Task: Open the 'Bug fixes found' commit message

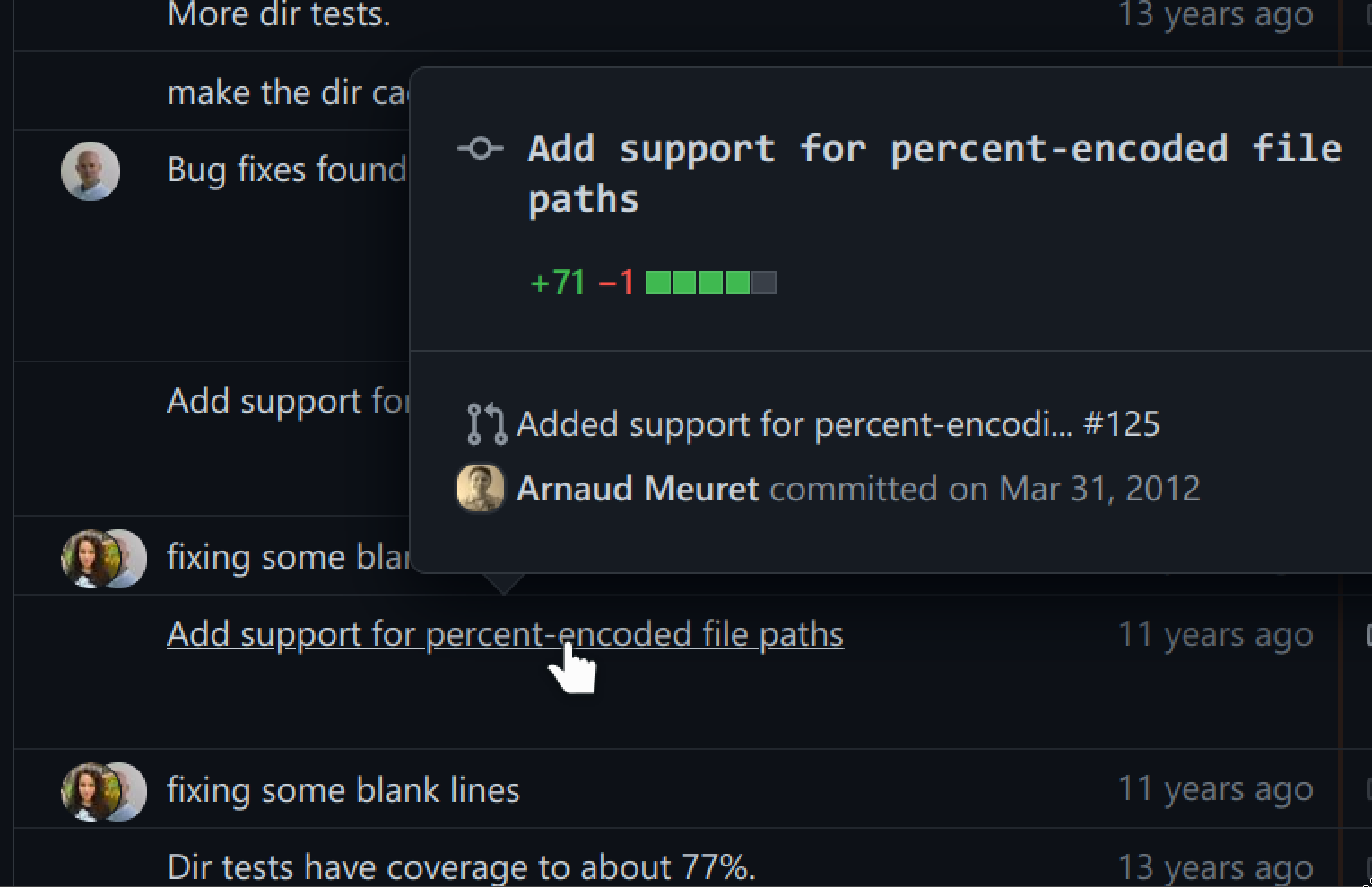Action: pyautogui.click(x=287, y=170)
